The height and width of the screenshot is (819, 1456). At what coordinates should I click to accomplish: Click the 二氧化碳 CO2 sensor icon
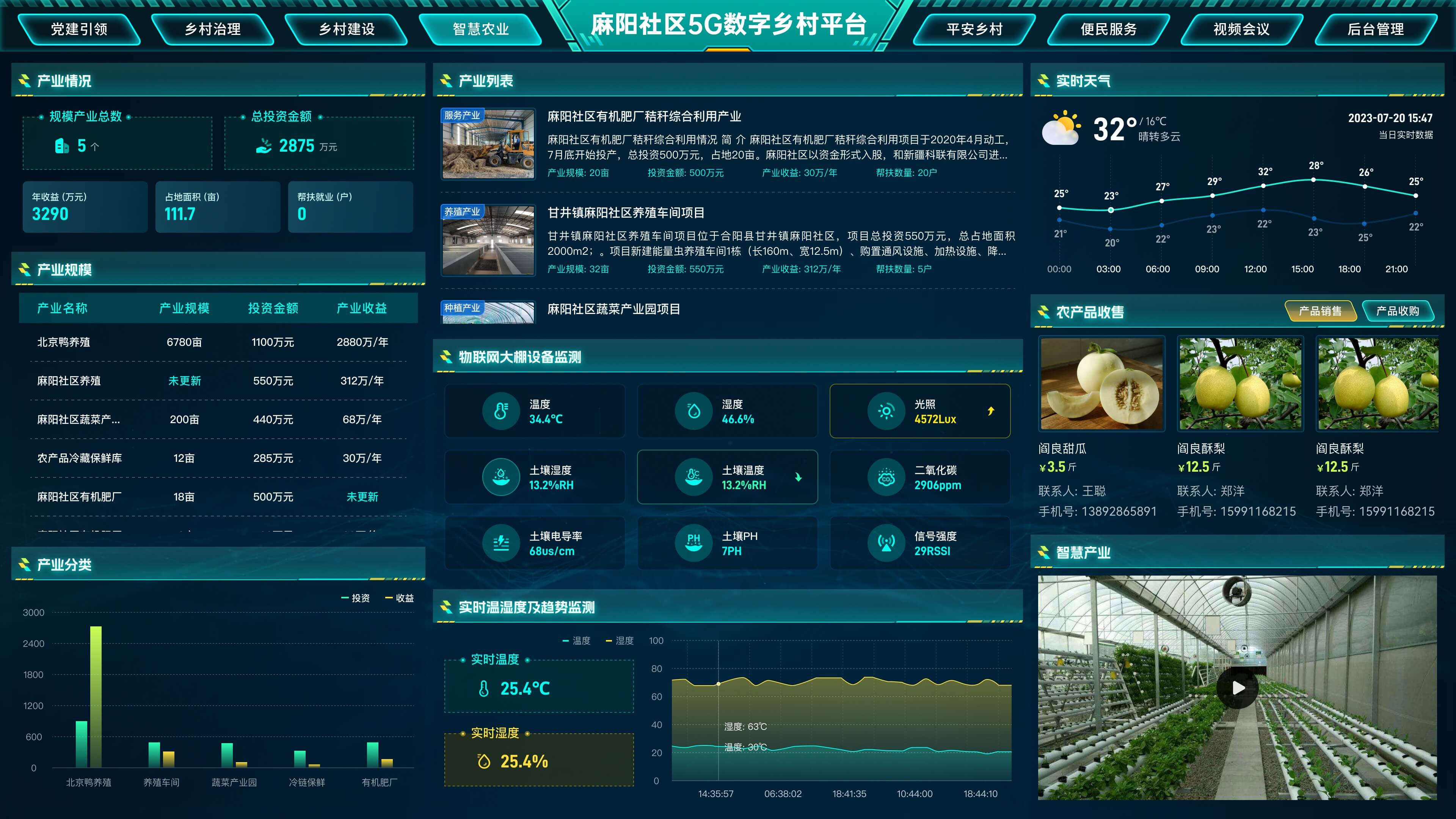pyautogui.click(x=886, y=477)
